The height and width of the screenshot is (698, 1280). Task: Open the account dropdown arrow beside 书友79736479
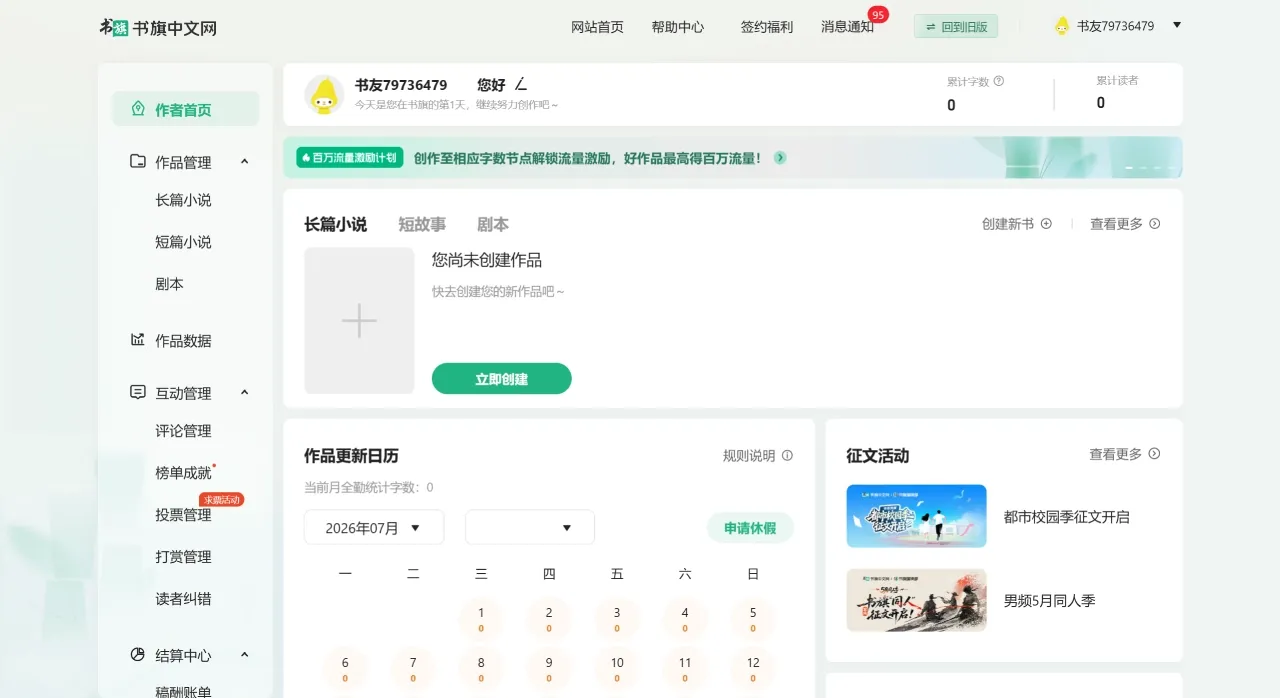point(1177,25)
